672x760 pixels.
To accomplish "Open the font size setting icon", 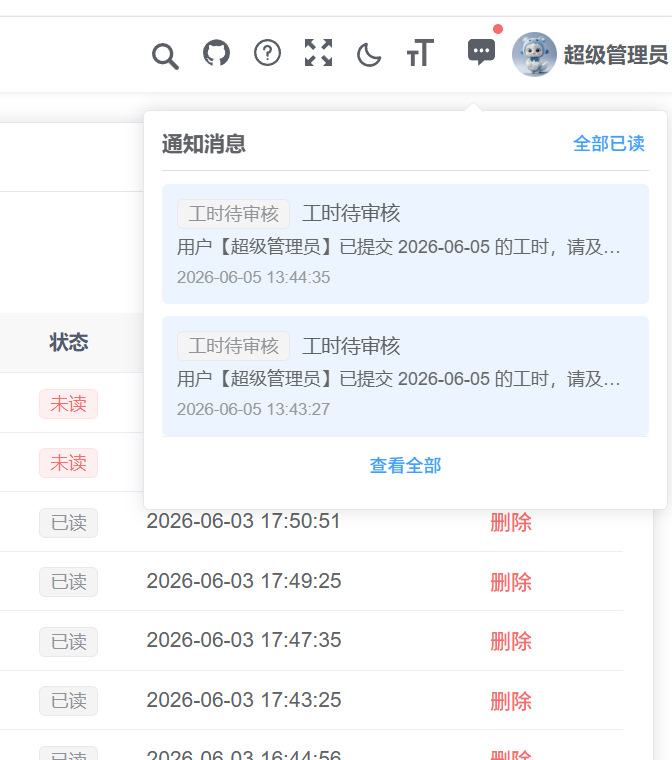I will [x=420, y=52].
